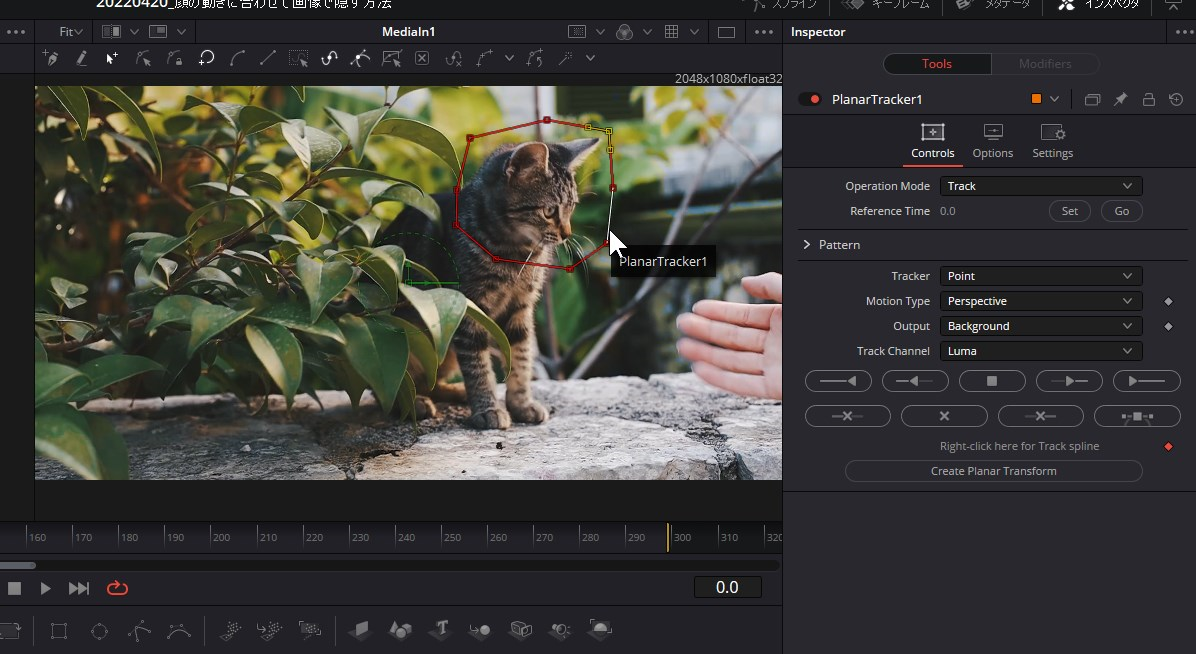
Task: Click the Go to reference time button
Action: pyautogui.click(x=1121, y=211)
